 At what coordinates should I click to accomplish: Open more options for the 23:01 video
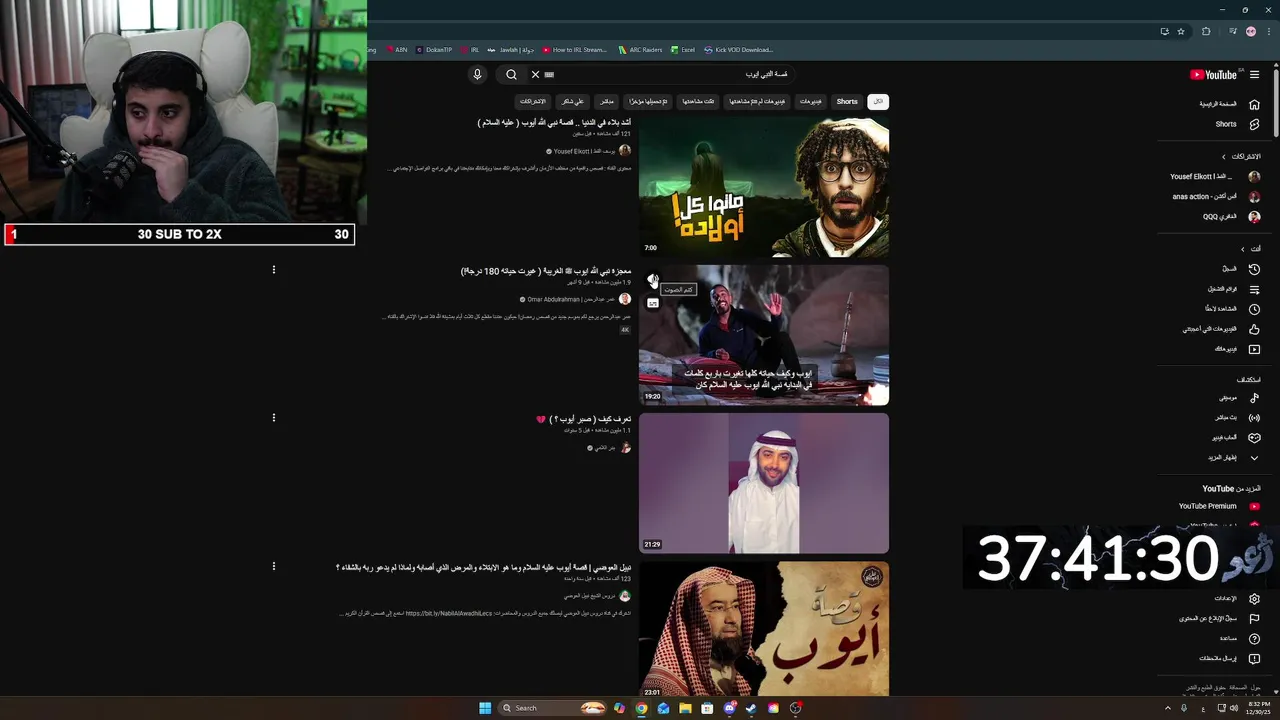[x=273, y=566]
